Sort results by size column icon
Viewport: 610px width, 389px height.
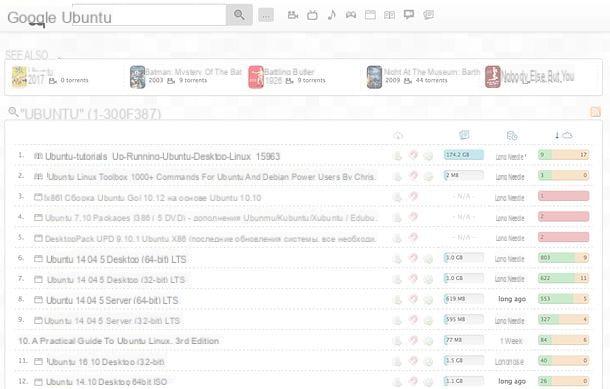tap(464, 135)
